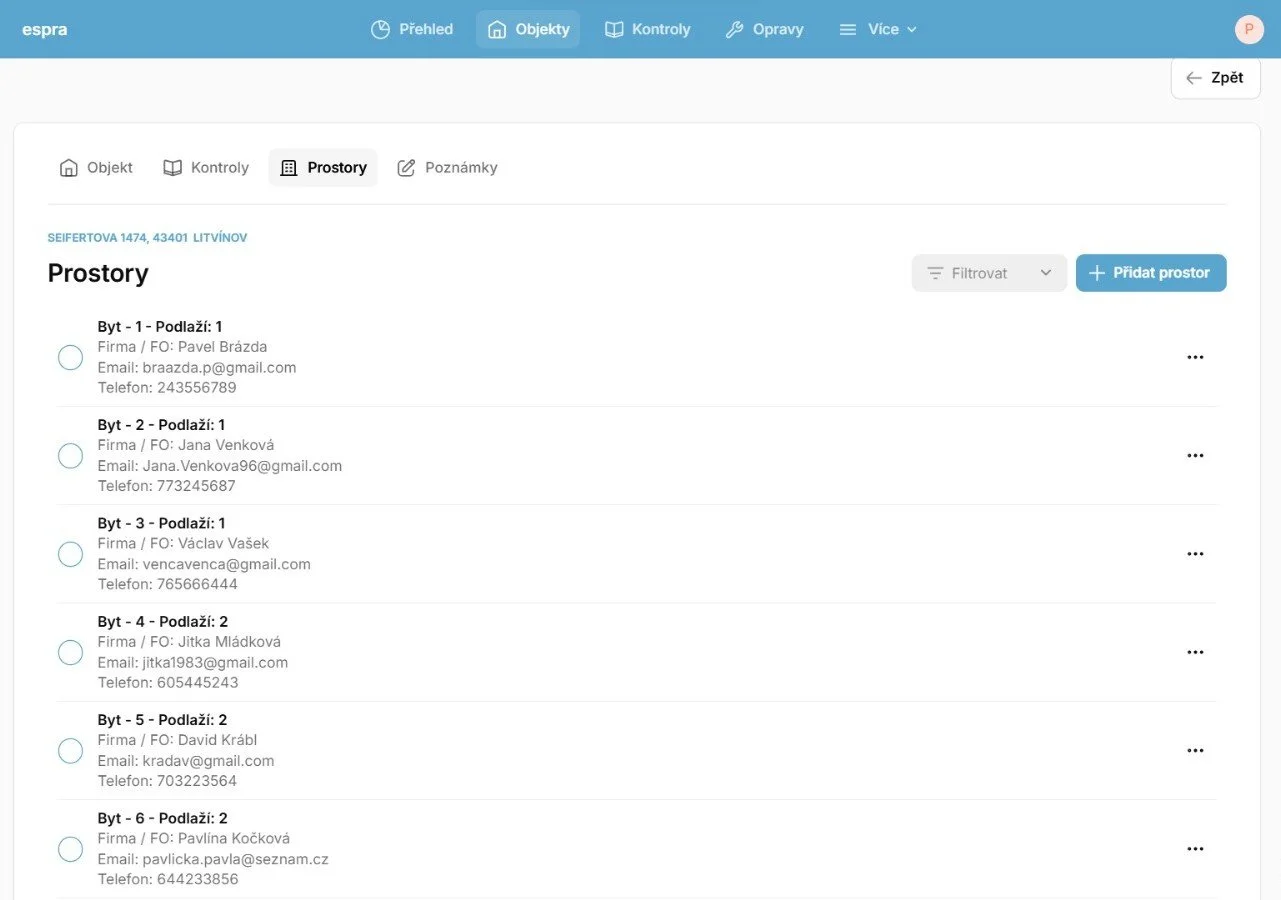1281x900 pixels.
Task: Click the title Byt - 5 - Podlaží: 2
Action: click(x=162, y=720)
